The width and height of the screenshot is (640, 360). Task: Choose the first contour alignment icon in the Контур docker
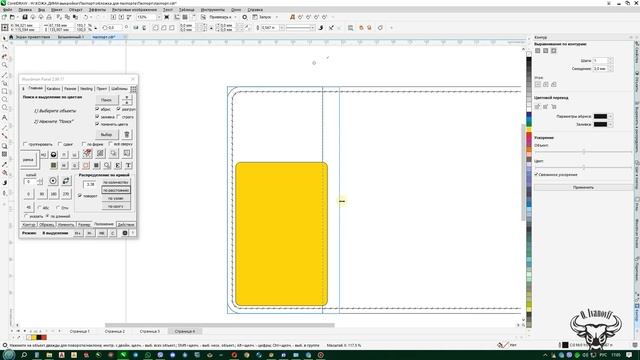pos(538,51)
